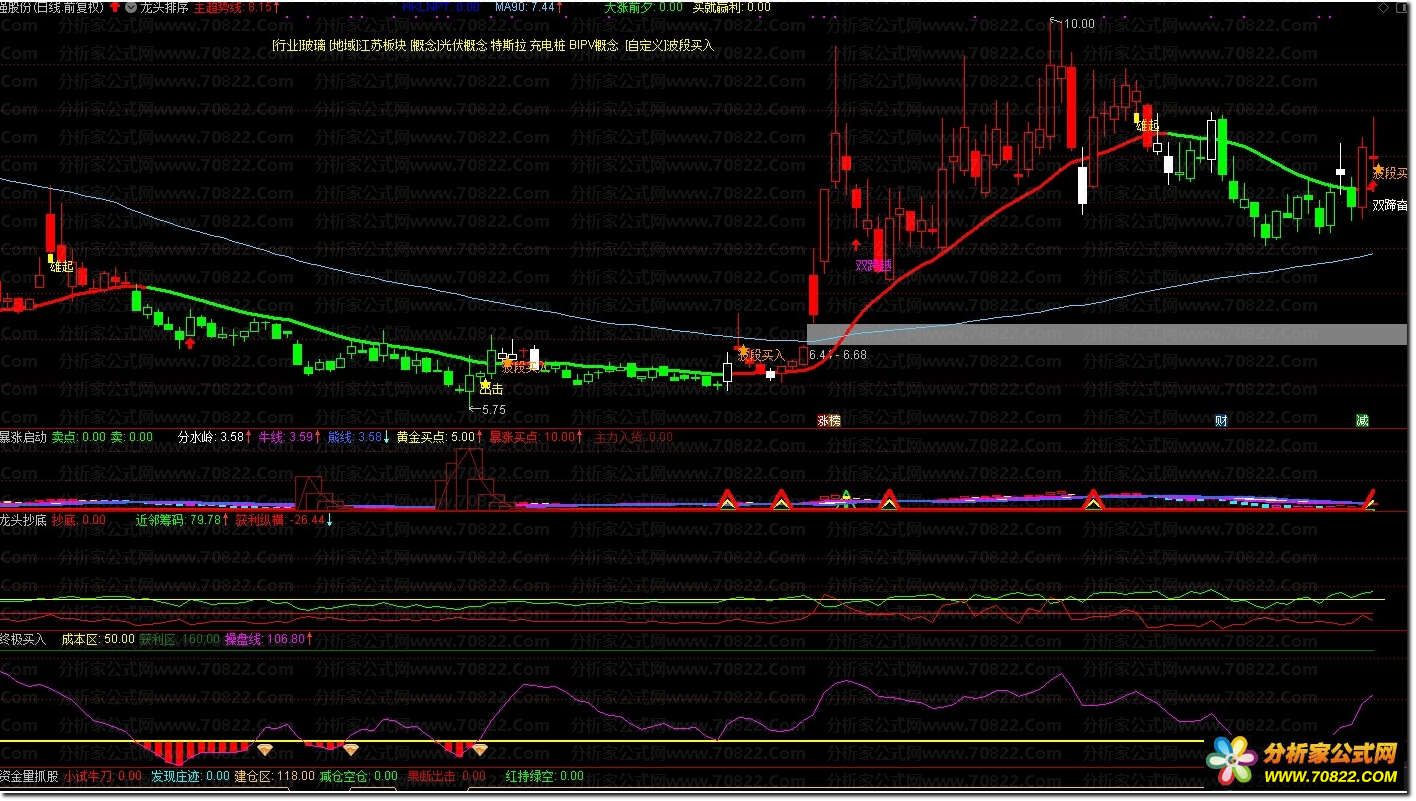The width and height of the screenshot is (1416, 801).
Task: Open the circular dropdown before 龙头排序
Action: (x=131, y=6)
